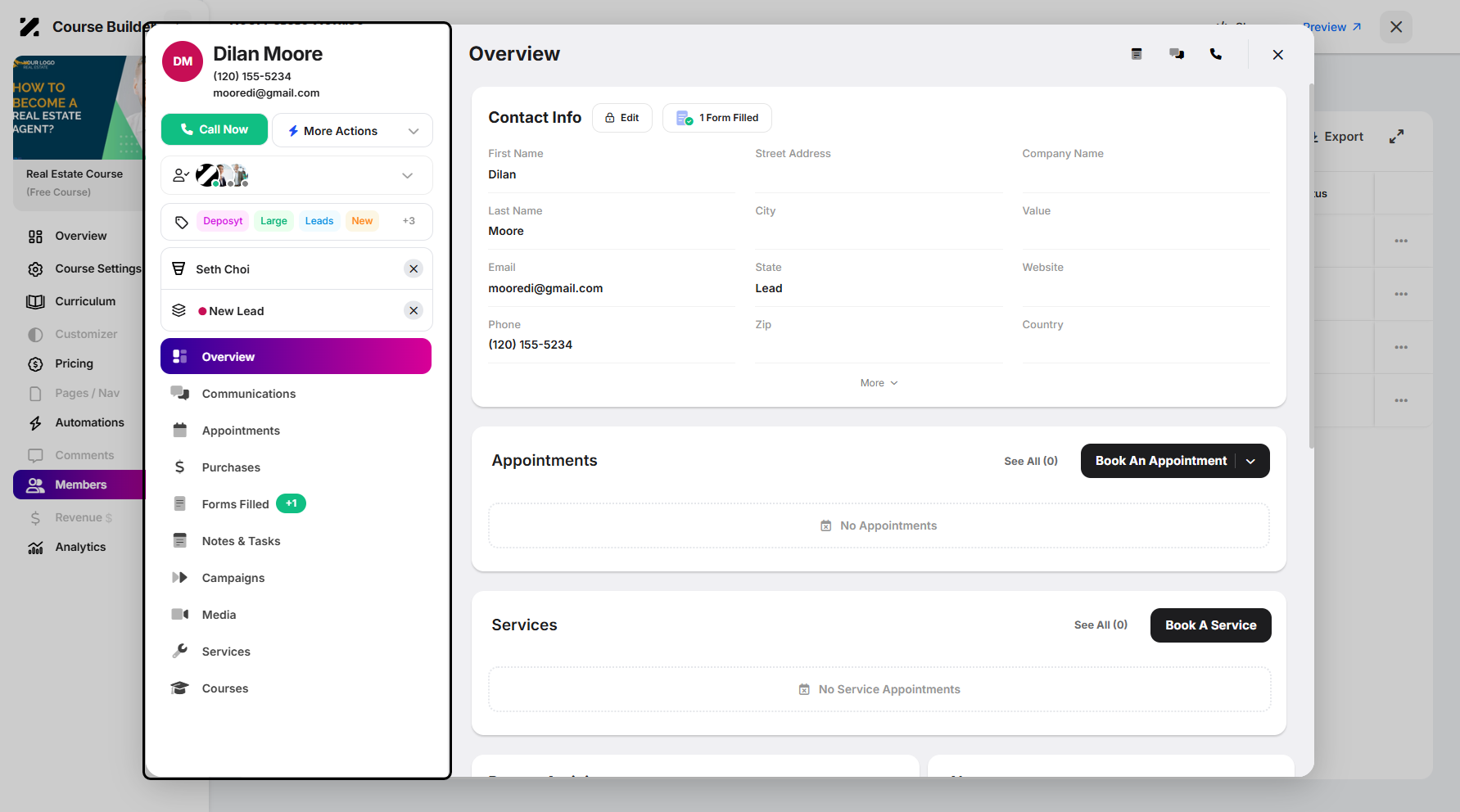The width and height of the screenshot is (1460, 812).
Task: Open the chat messages icon in header
Action: 1177,54
